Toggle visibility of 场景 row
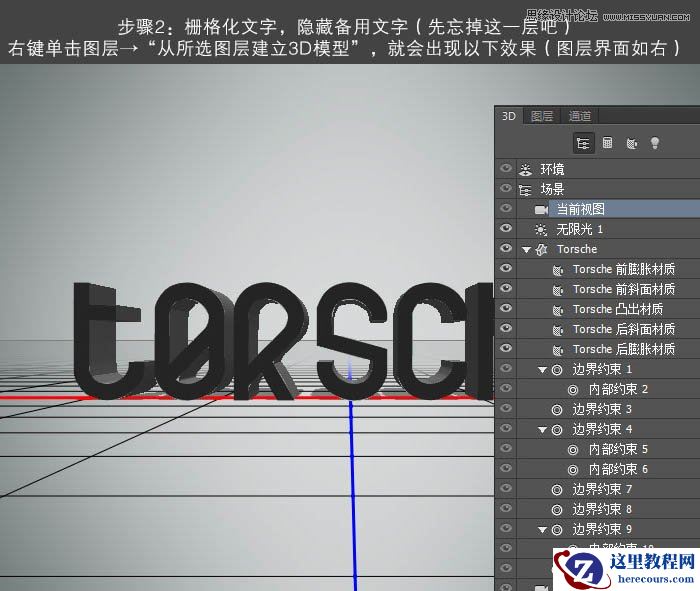Viewport: 700px width, 591px height. (506, 188)
